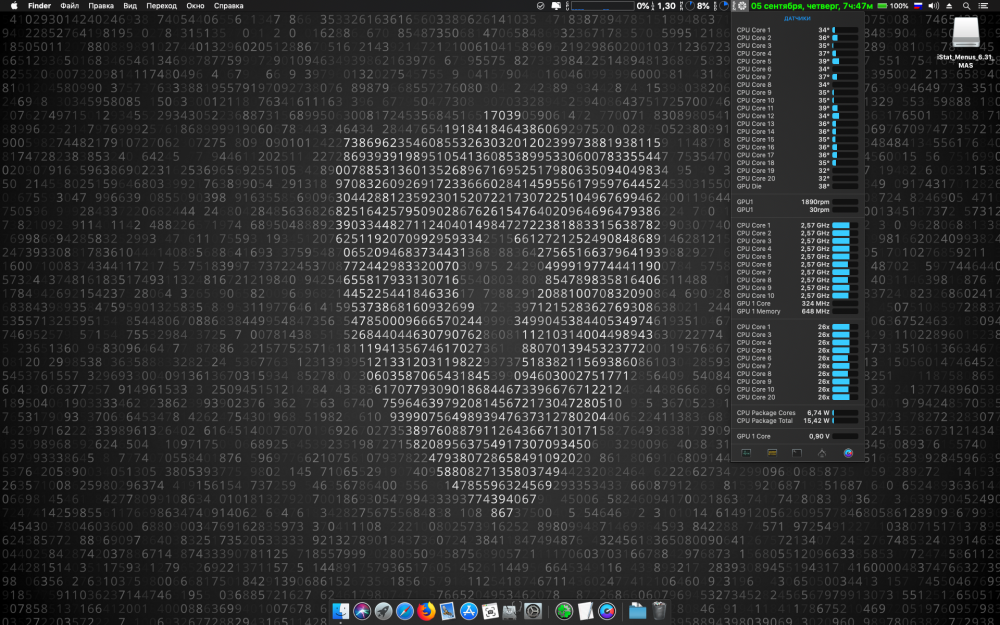Launch Firefox from the Dock
Viewport: 1000px width, 625px height.
tap(426, 611)
